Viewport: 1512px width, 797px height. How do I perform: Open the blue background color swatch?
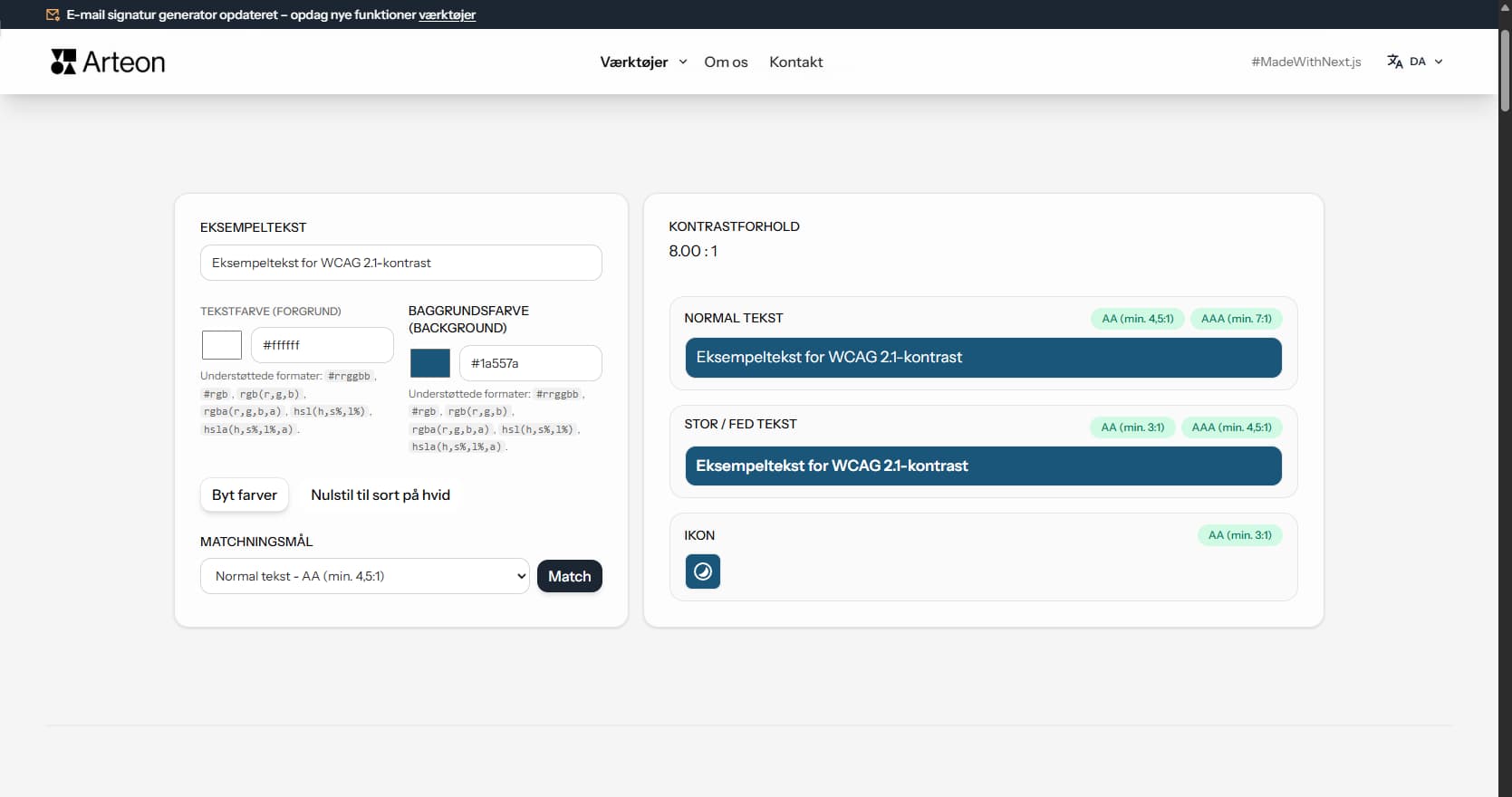click(x=430, y=363)
